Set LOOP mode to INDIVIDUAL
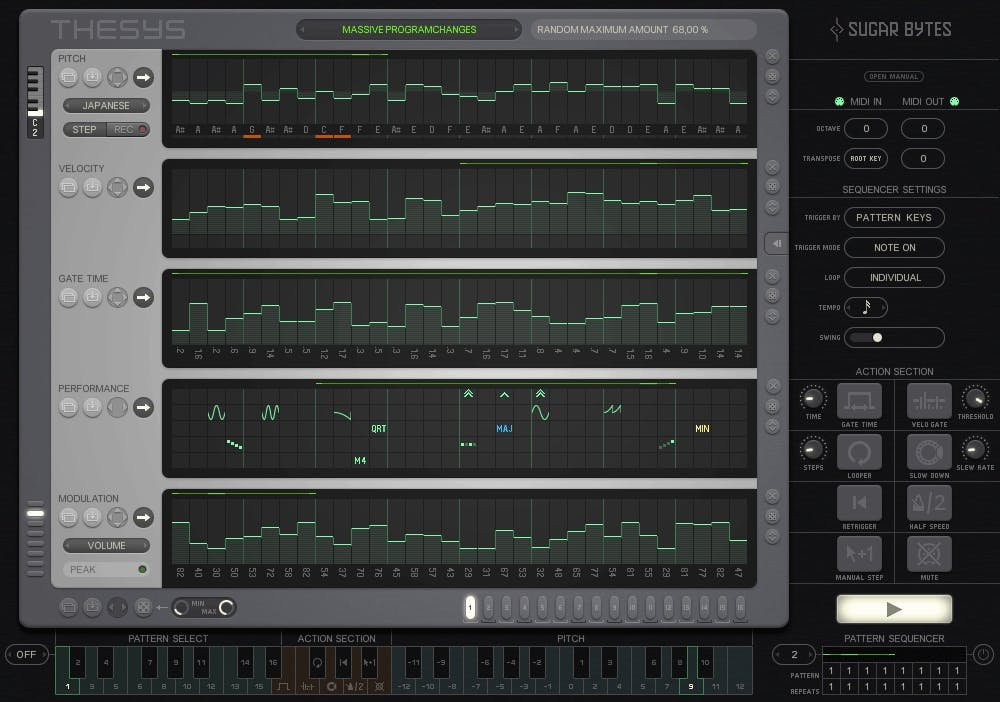 (x=894, y=277)
